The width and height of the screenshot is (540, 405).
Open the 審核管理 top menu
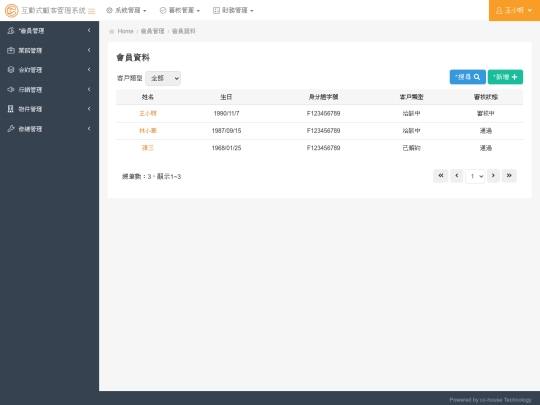coord(179,10)
